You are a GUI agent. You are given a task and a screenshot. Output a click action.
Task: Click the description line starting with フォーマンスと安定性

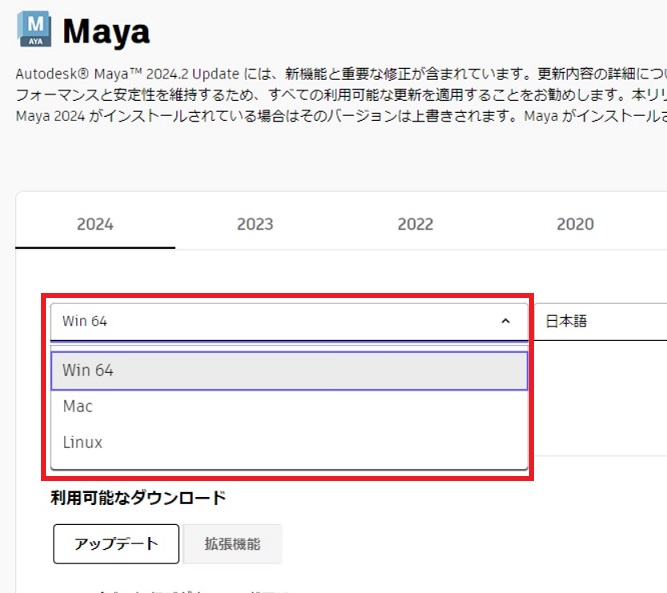coord(340,96)
